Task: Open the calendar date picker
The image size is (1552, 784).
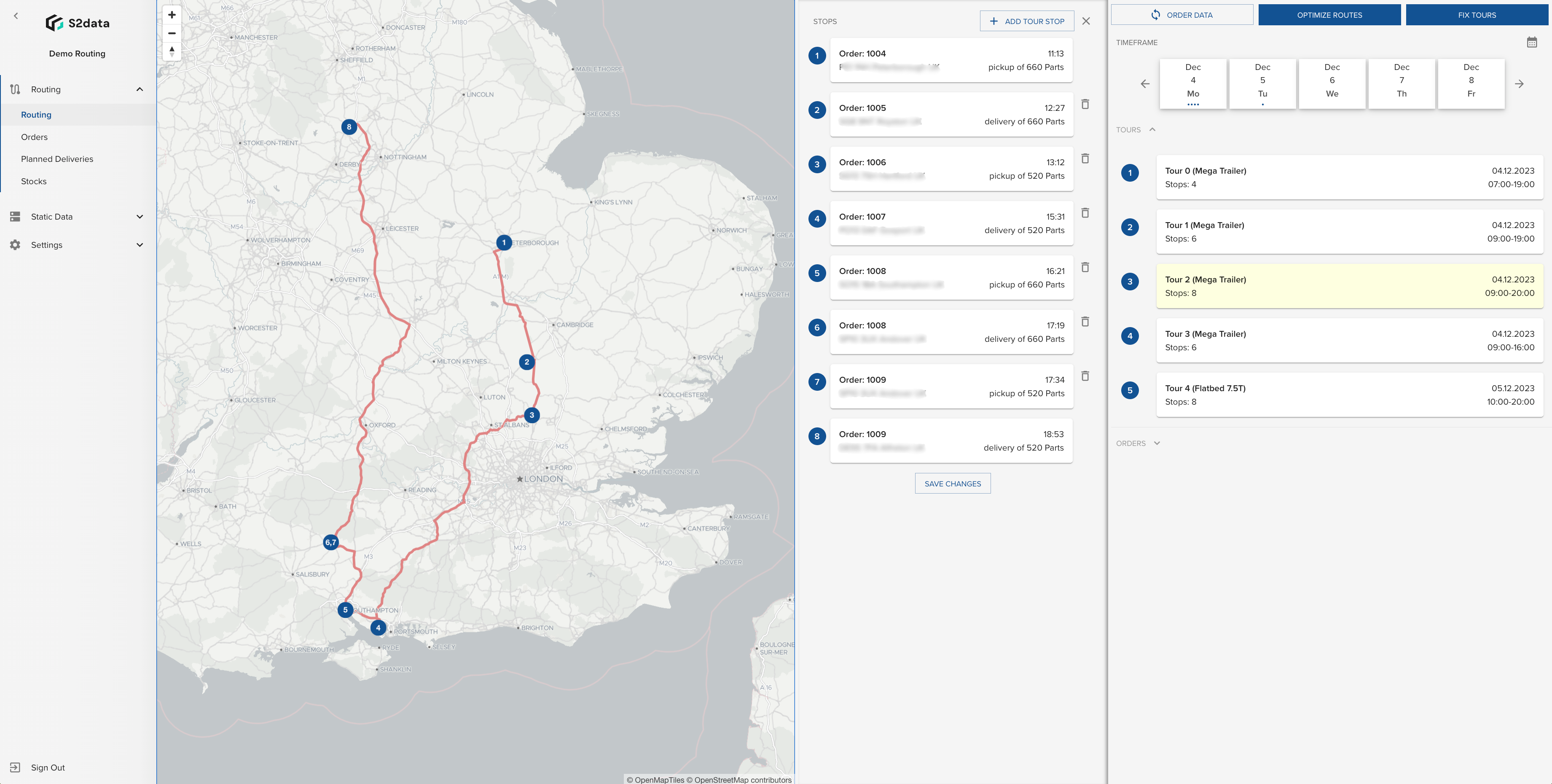Action: (x=1531, y=42)
